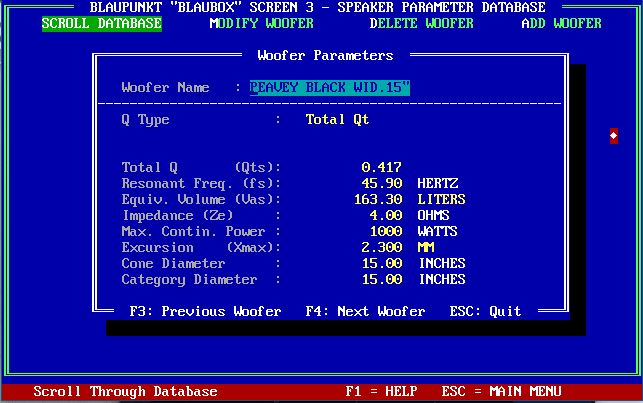The height and width of the screenshot is (403, 643).
Task: Click the resonant frequency value 45.90
Action: 381,183
